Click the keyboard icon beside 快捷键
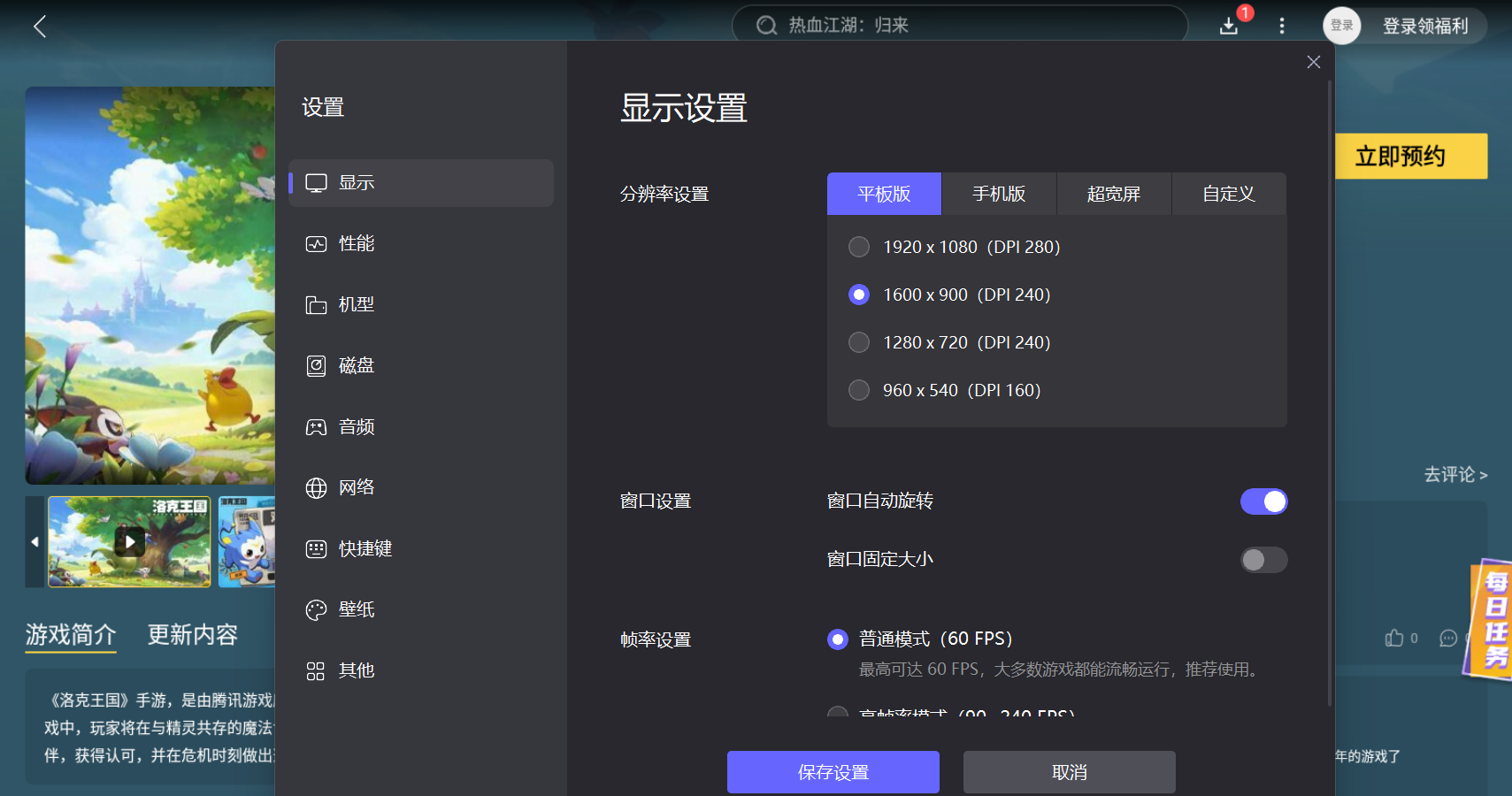Image resolution: width=1512 pixels, height=796 pixels. tap(316, 549)
